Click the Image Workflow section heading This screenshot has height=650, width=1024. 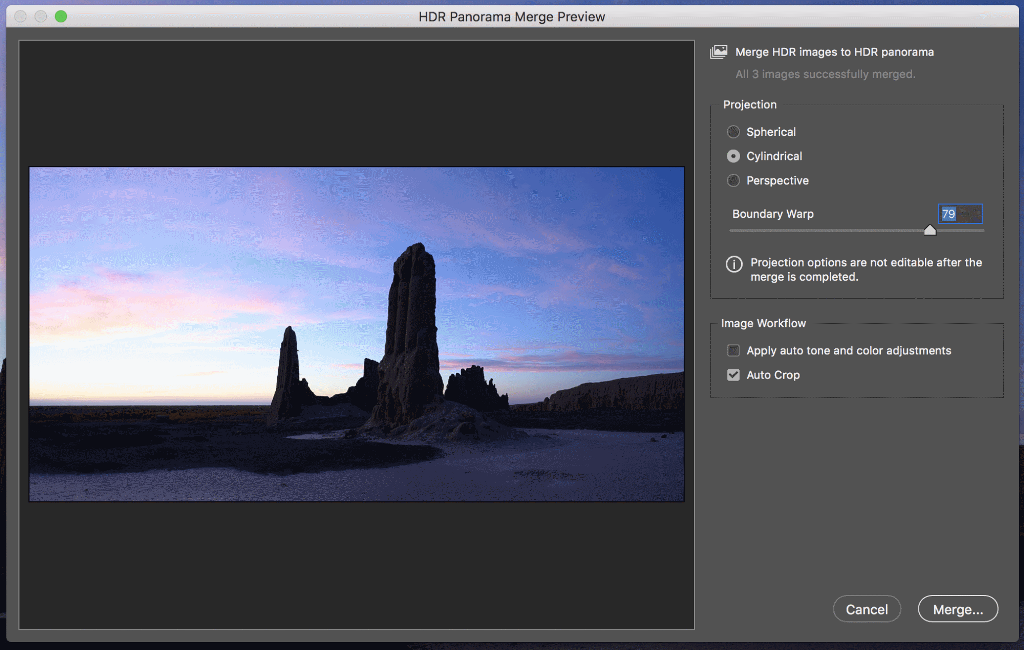click(x=763, y=322)
